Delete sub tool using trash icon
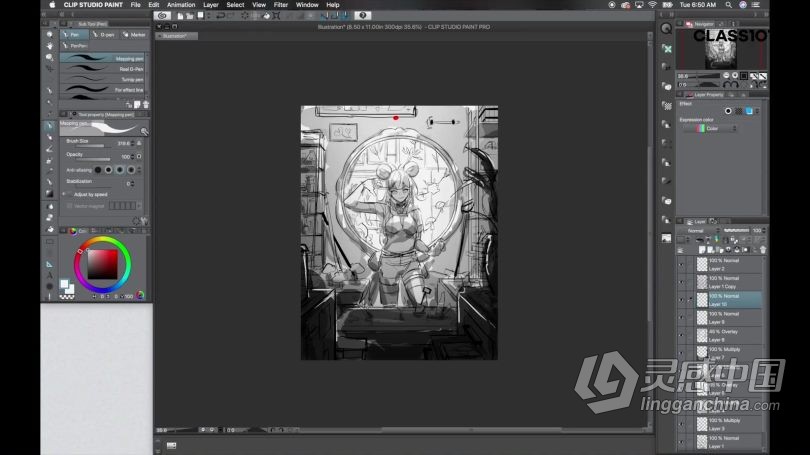Viewport: 810px width, 455px height. point(146,104)
